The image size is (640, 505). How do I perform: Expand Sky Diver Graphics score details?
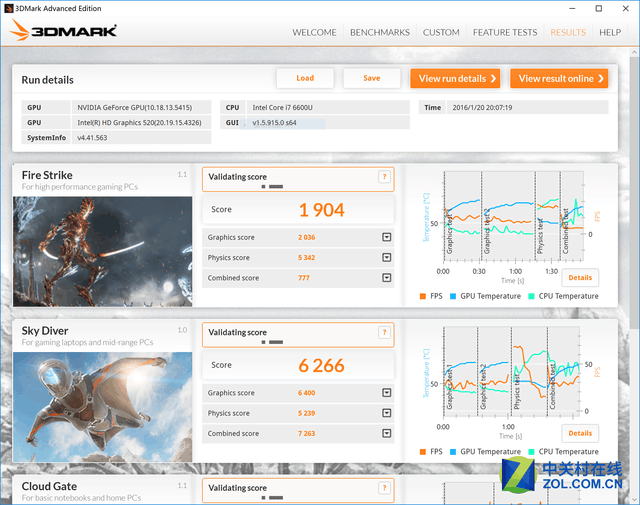click(387, 393)
